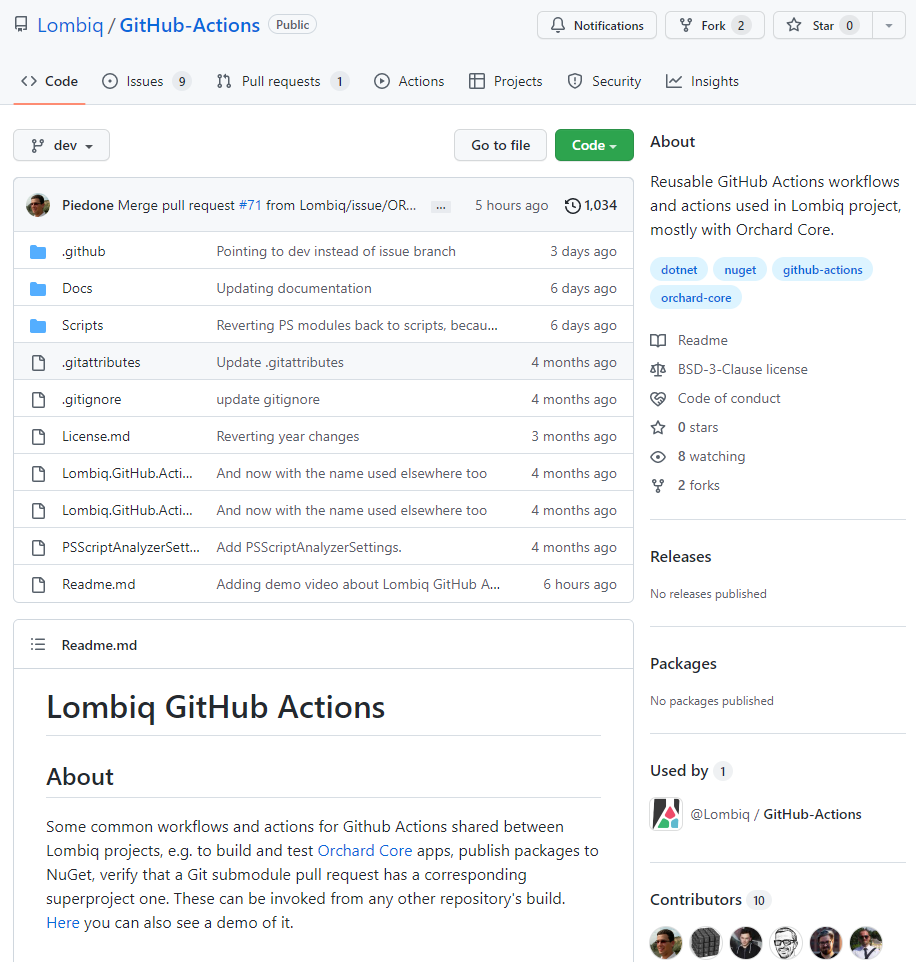
Task: Open commit 'Pointing to dev instead of issue branch'
Action: [336, 252]
